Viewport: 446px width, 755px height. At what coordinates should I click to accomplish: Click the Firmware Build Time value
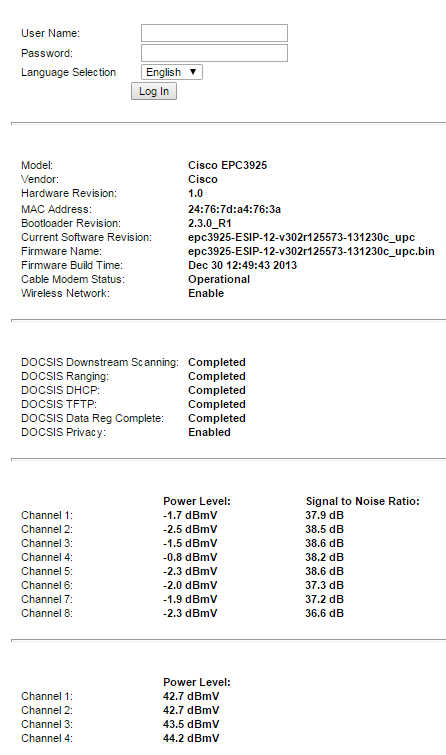click(242, 265)
